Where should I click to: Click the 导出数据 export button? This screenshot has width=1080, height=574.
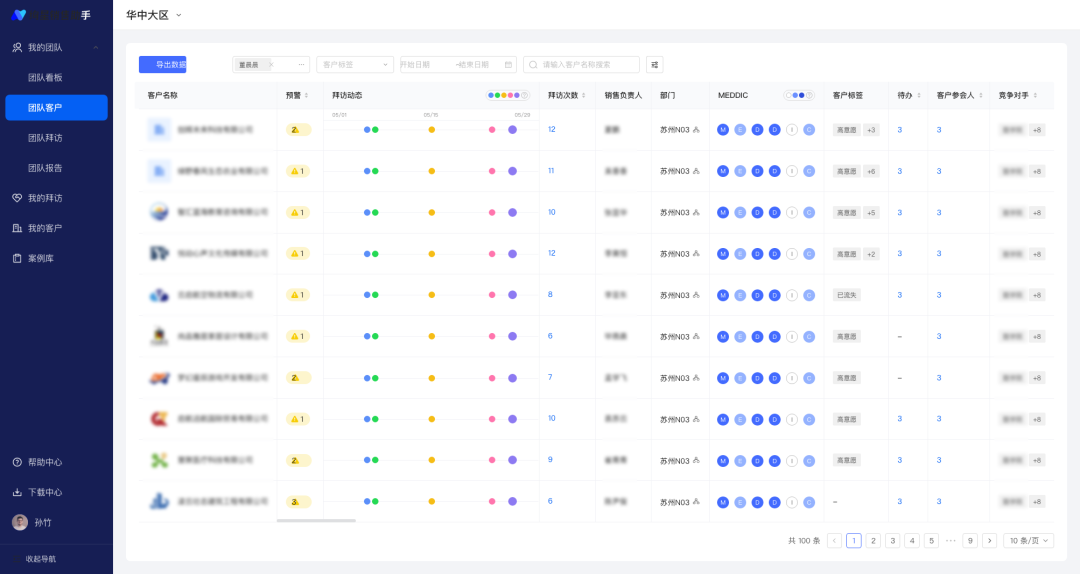(x=162, y=64)
